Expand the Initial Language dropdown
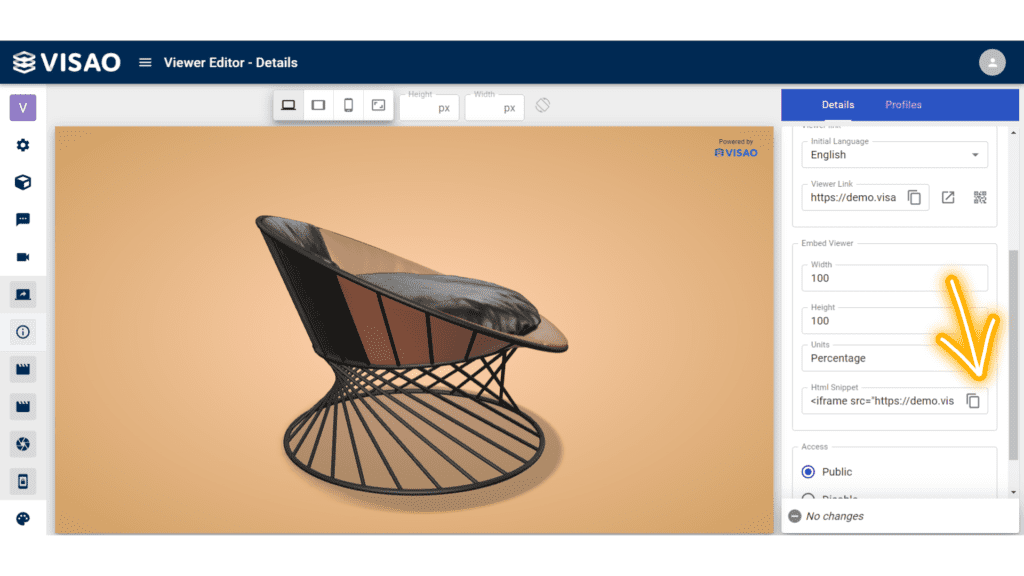 tap(894, 155)
